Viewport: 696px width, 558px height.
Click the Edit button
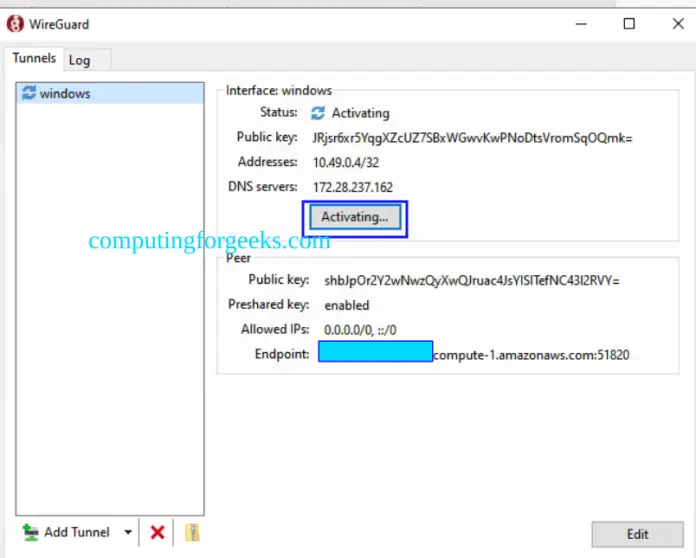(637, 534)
